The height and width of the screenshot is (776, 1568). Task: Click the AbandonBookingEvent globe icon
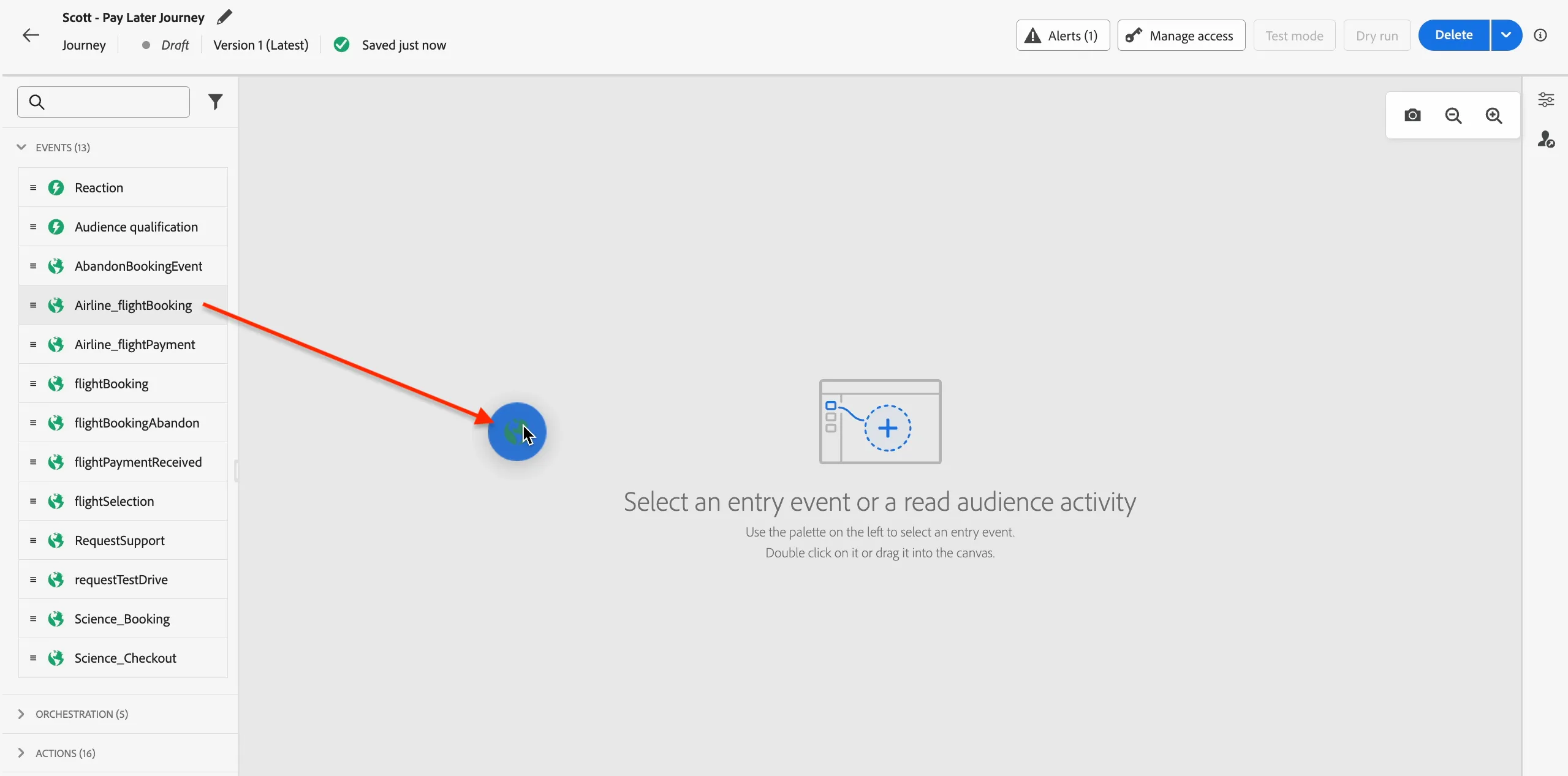coord(56,266)
